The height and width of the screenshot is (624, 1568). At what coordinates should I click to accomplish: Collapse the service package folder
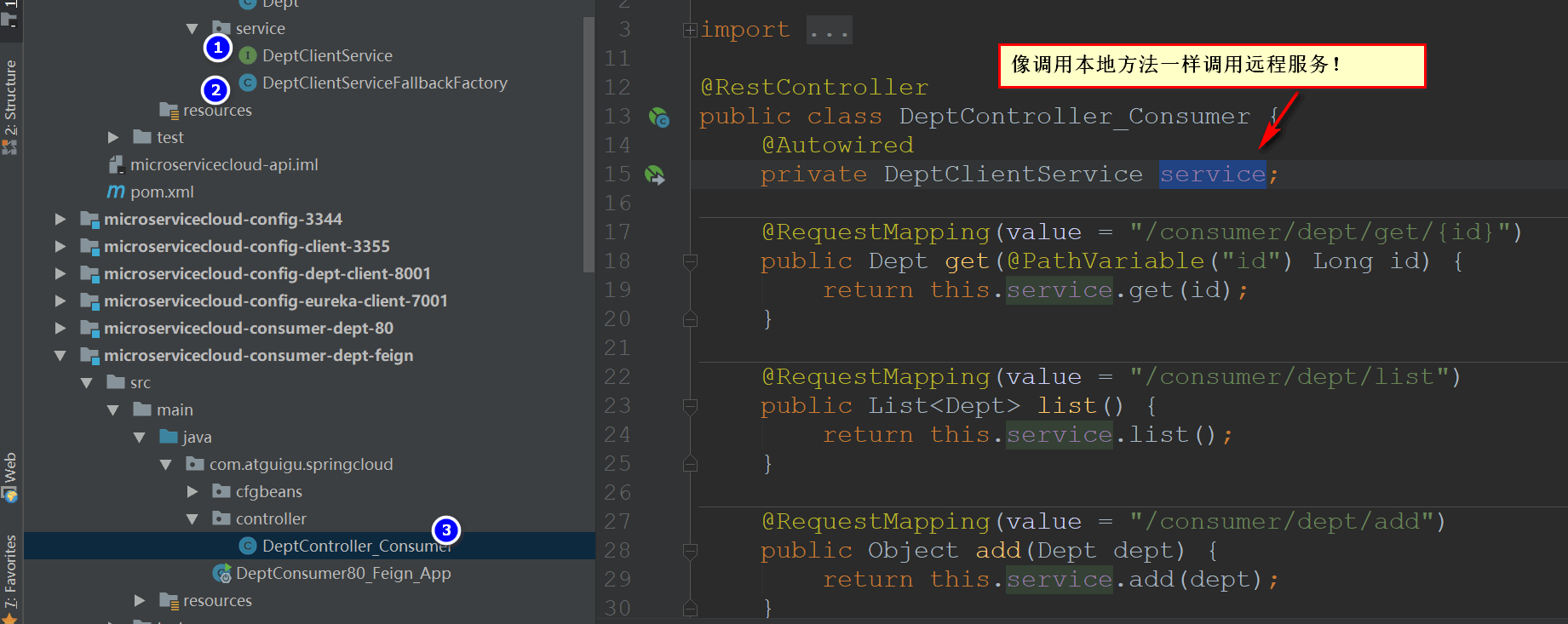192,28
